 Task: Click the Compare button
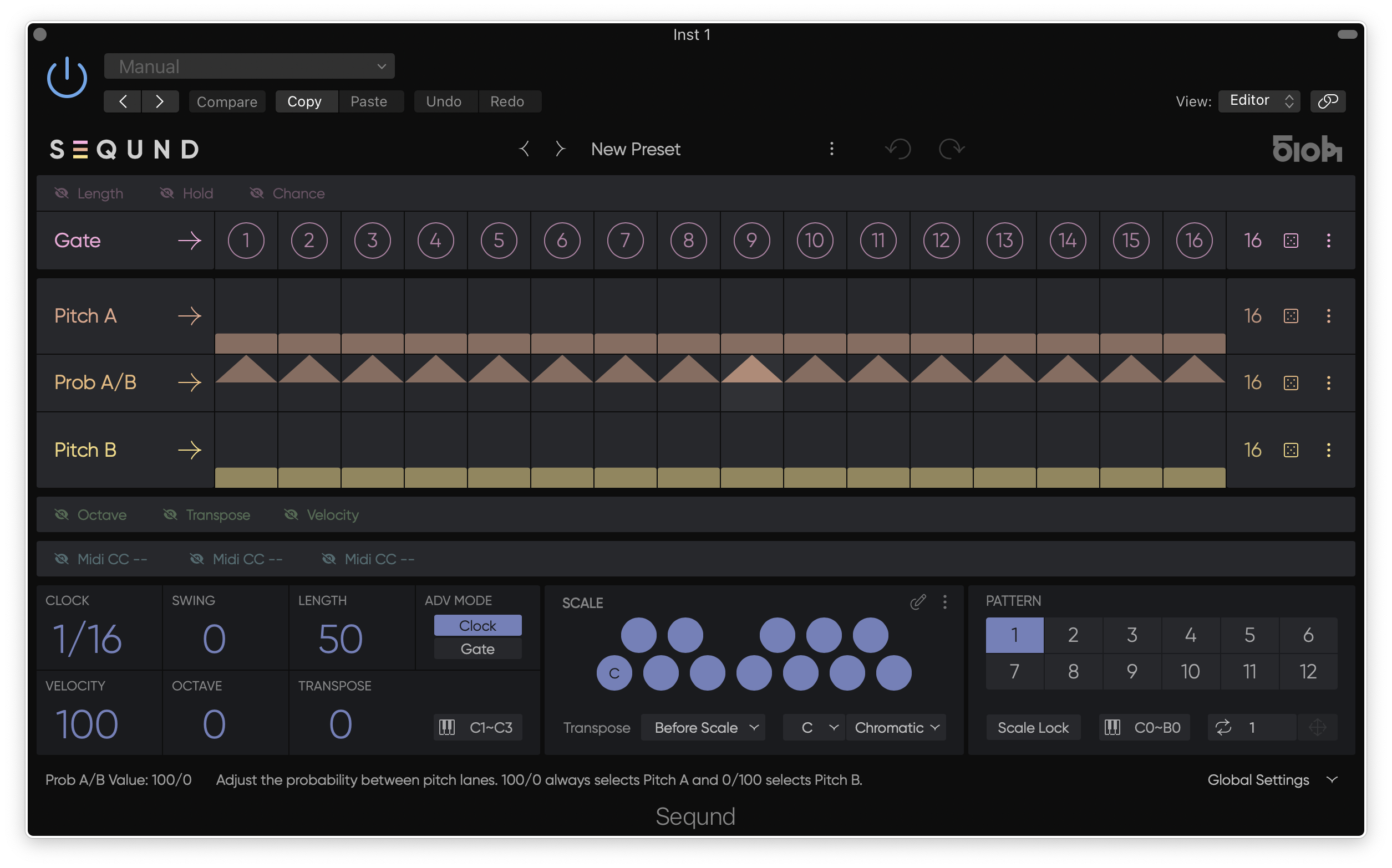click(x=227, y=101)
